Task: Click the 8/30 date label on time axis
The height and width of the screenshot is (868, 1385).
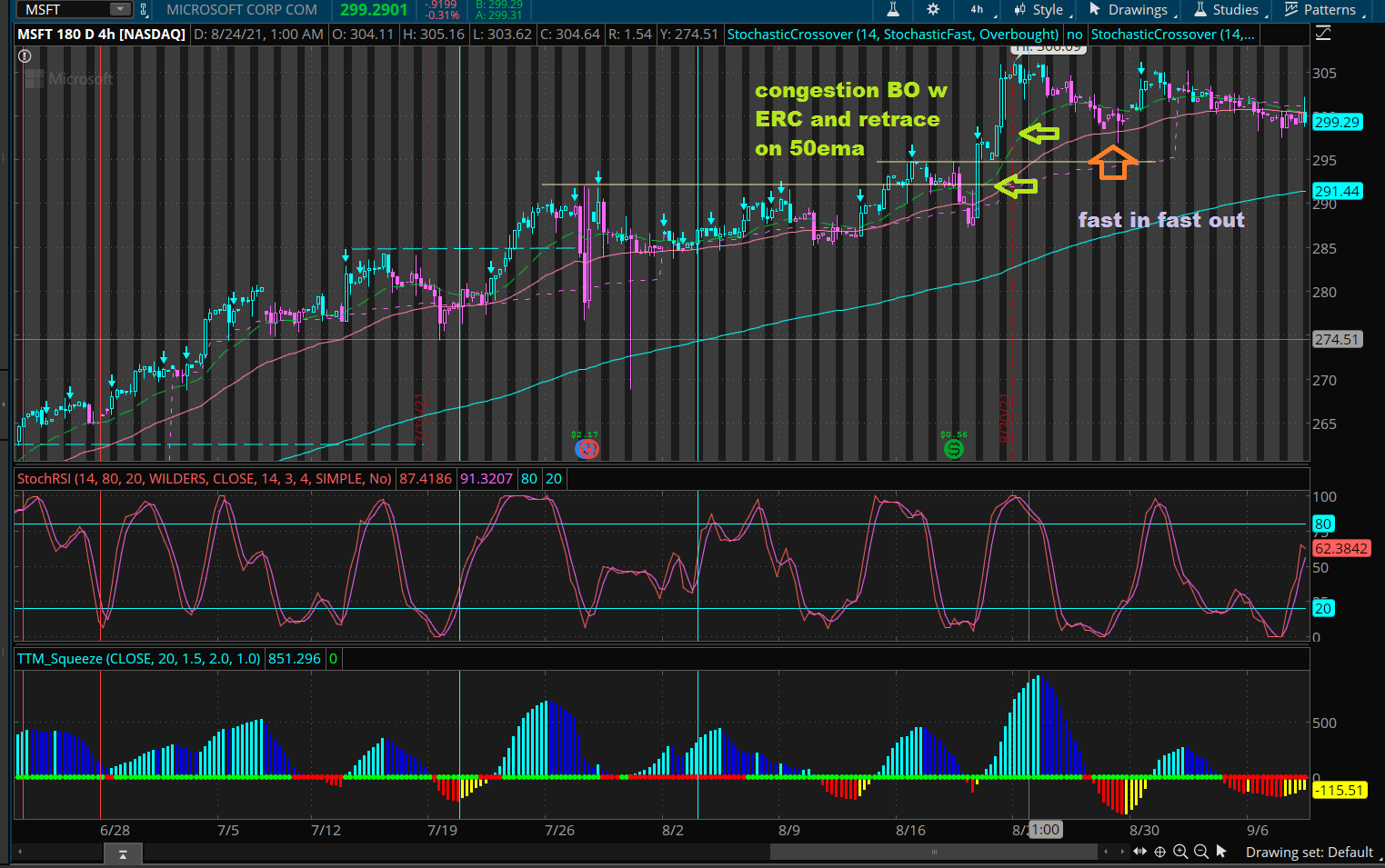Action: point(1144,830)
